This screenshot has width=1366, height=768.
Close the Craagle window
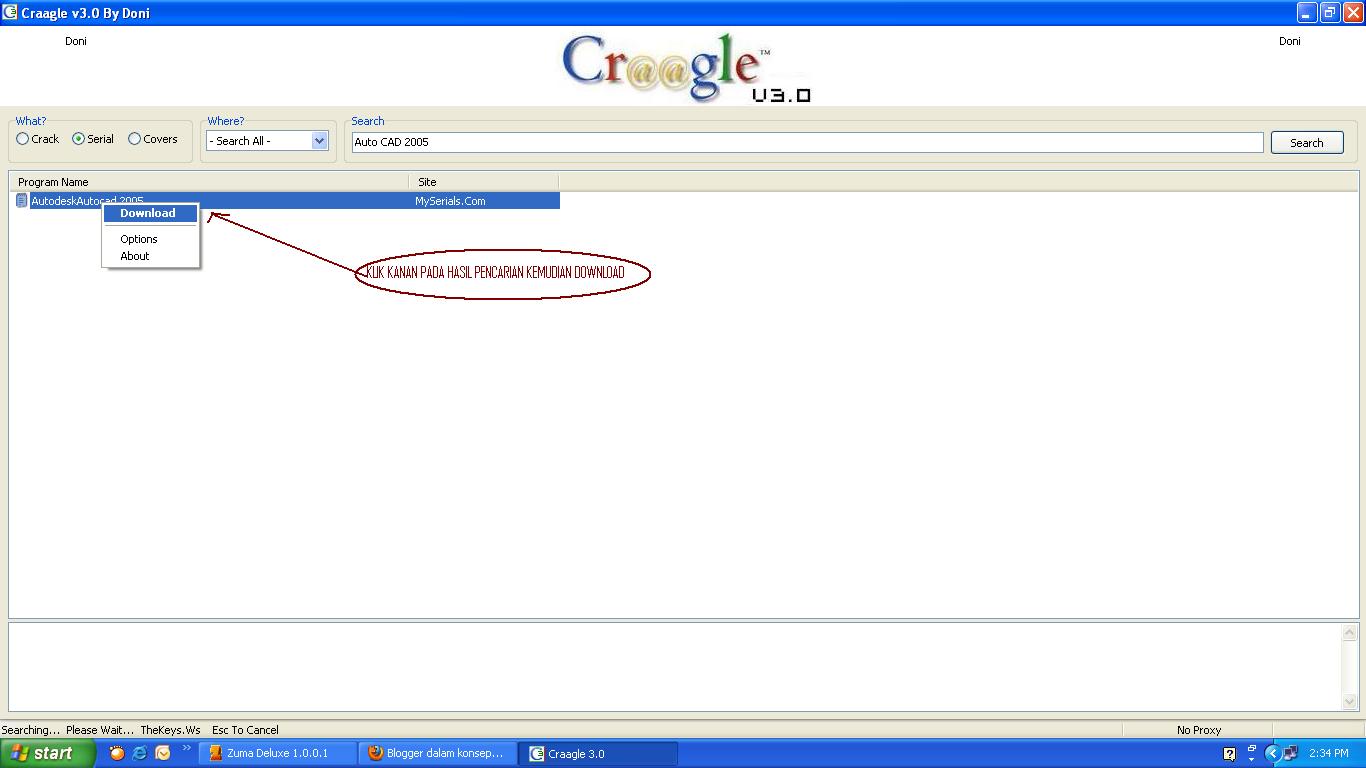pos(1353,13)
